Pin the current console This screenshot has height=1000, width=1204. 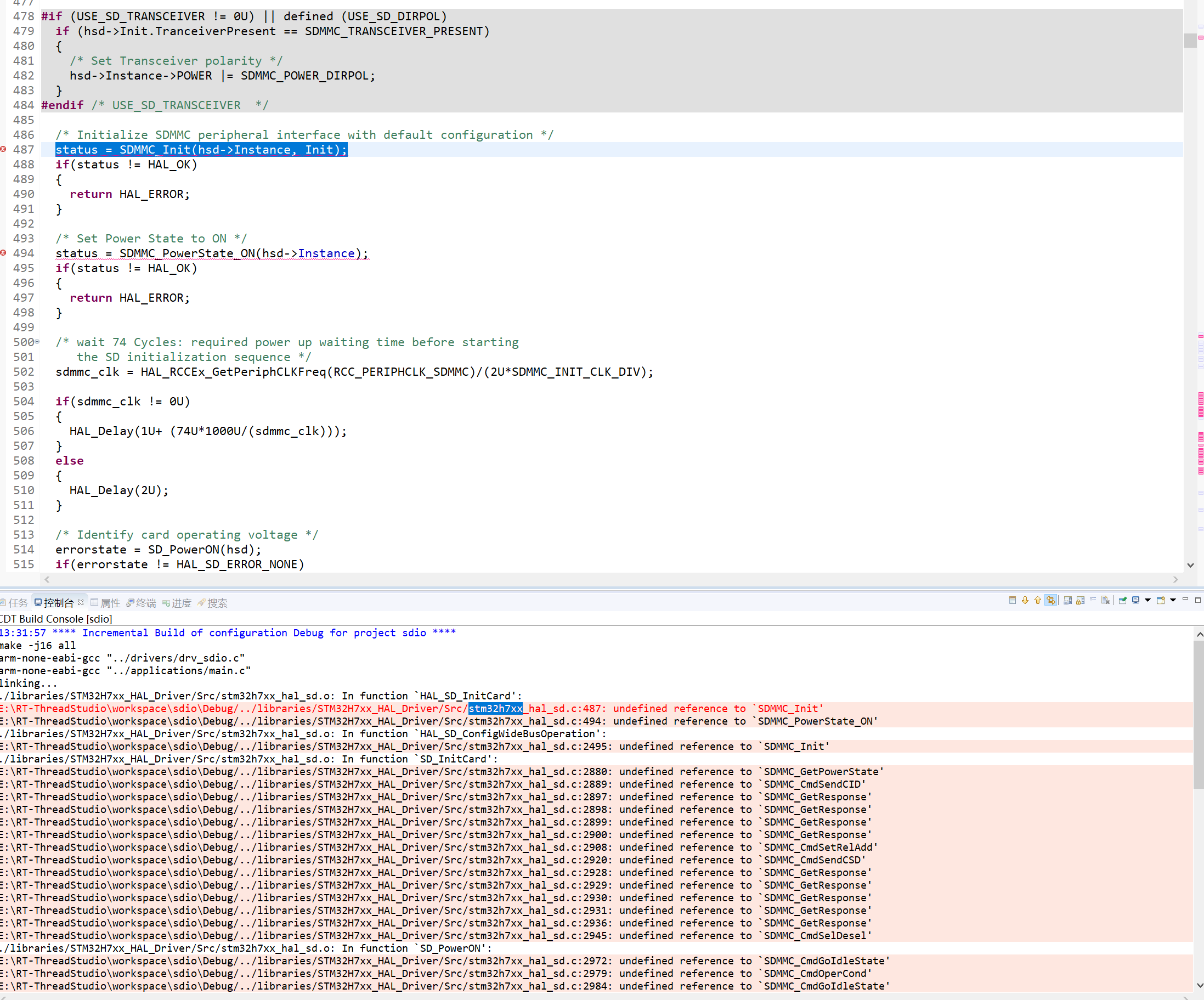(x=1122, y=600)
